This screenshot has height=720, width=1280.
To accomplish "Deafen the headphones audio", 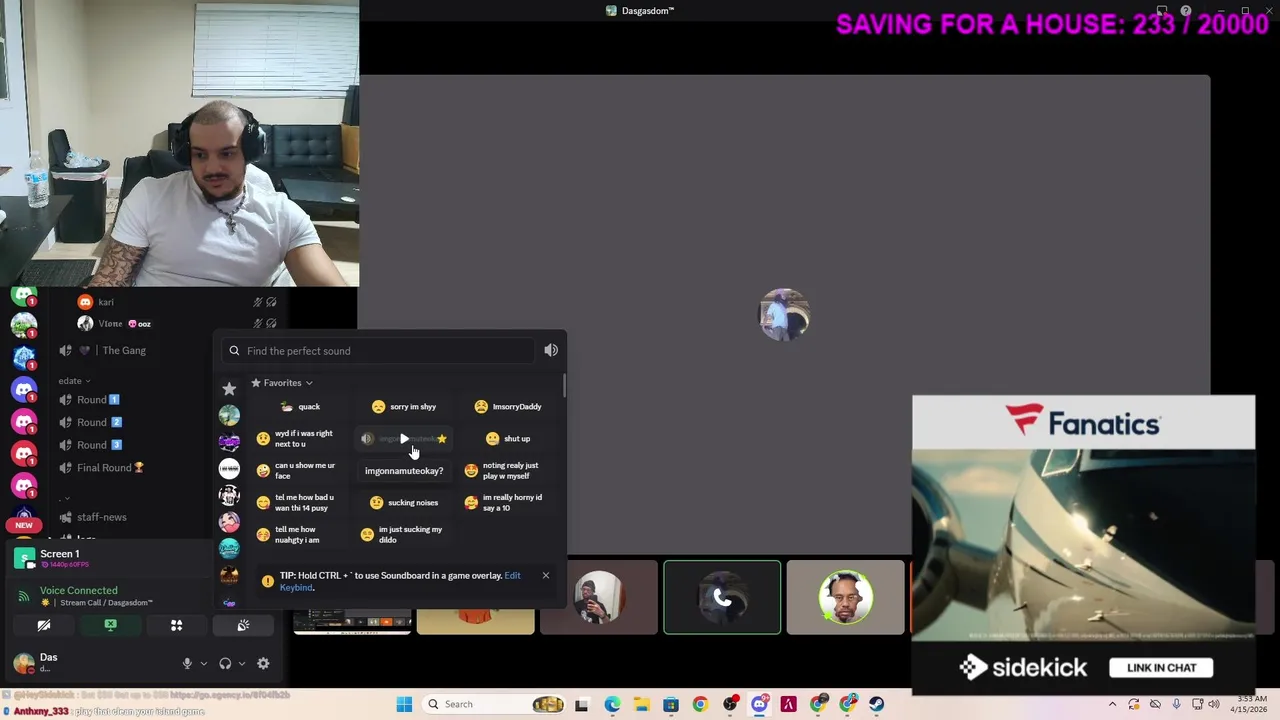I will (x=225, y=663).
